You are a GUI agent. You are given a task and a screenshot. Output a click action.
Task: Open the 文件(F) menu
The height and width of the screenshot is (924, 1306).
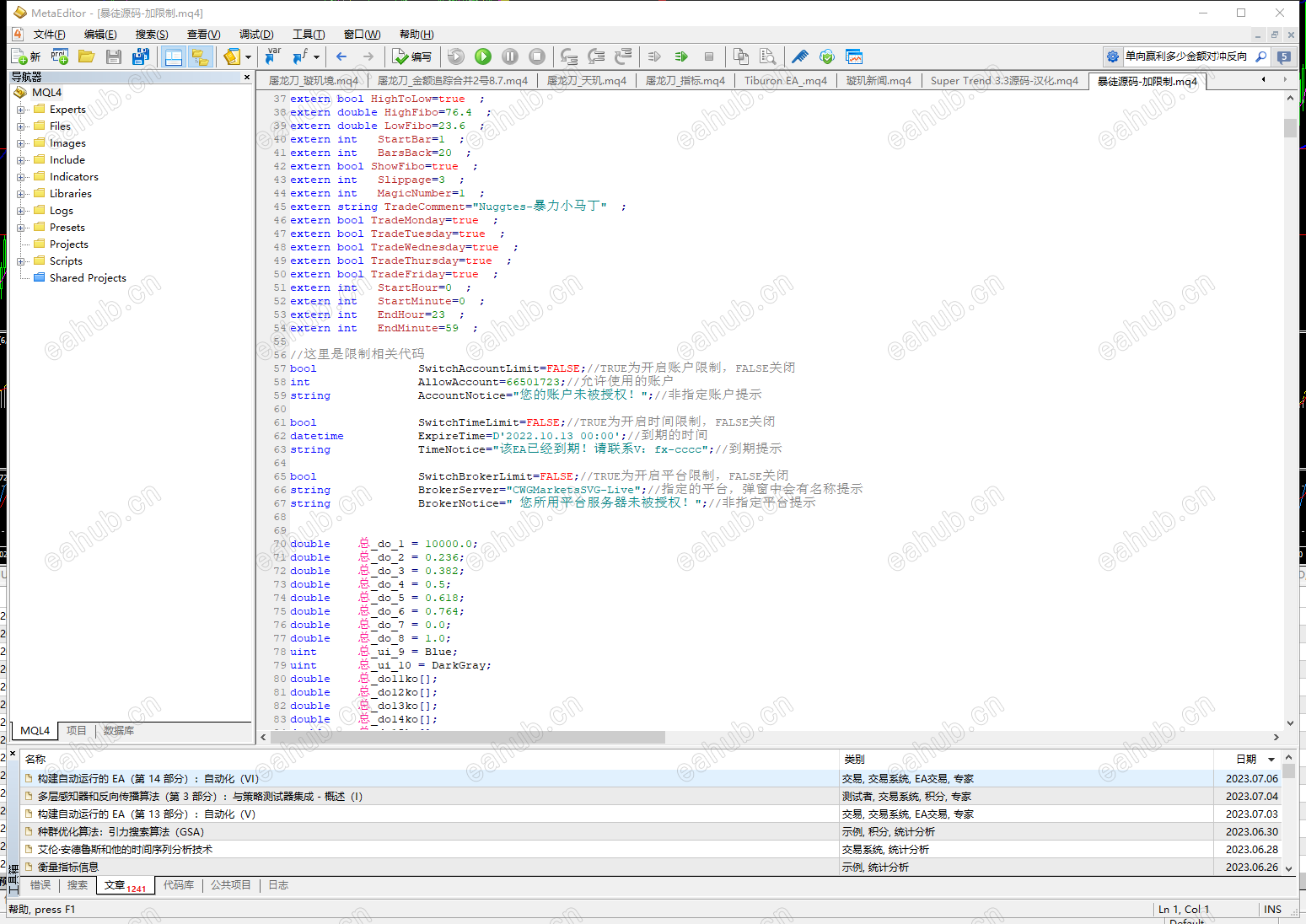click(49, 35)
